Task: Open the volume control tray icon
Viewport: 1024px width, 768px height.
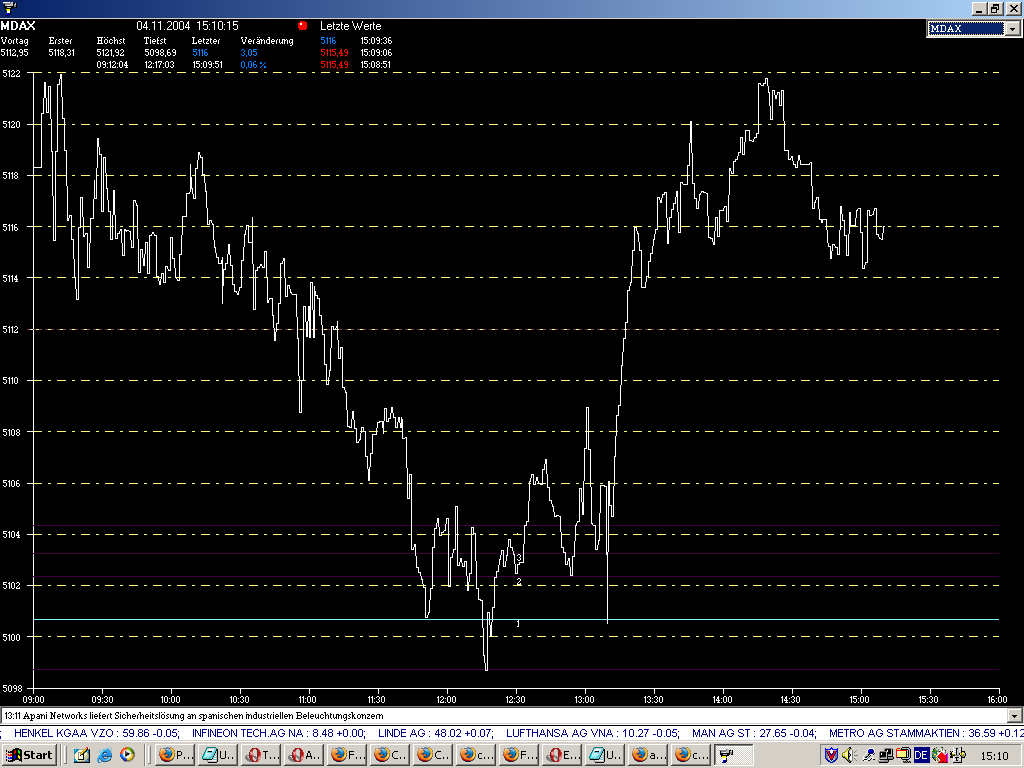Action: pyautogui.click(x=848, y=755)
